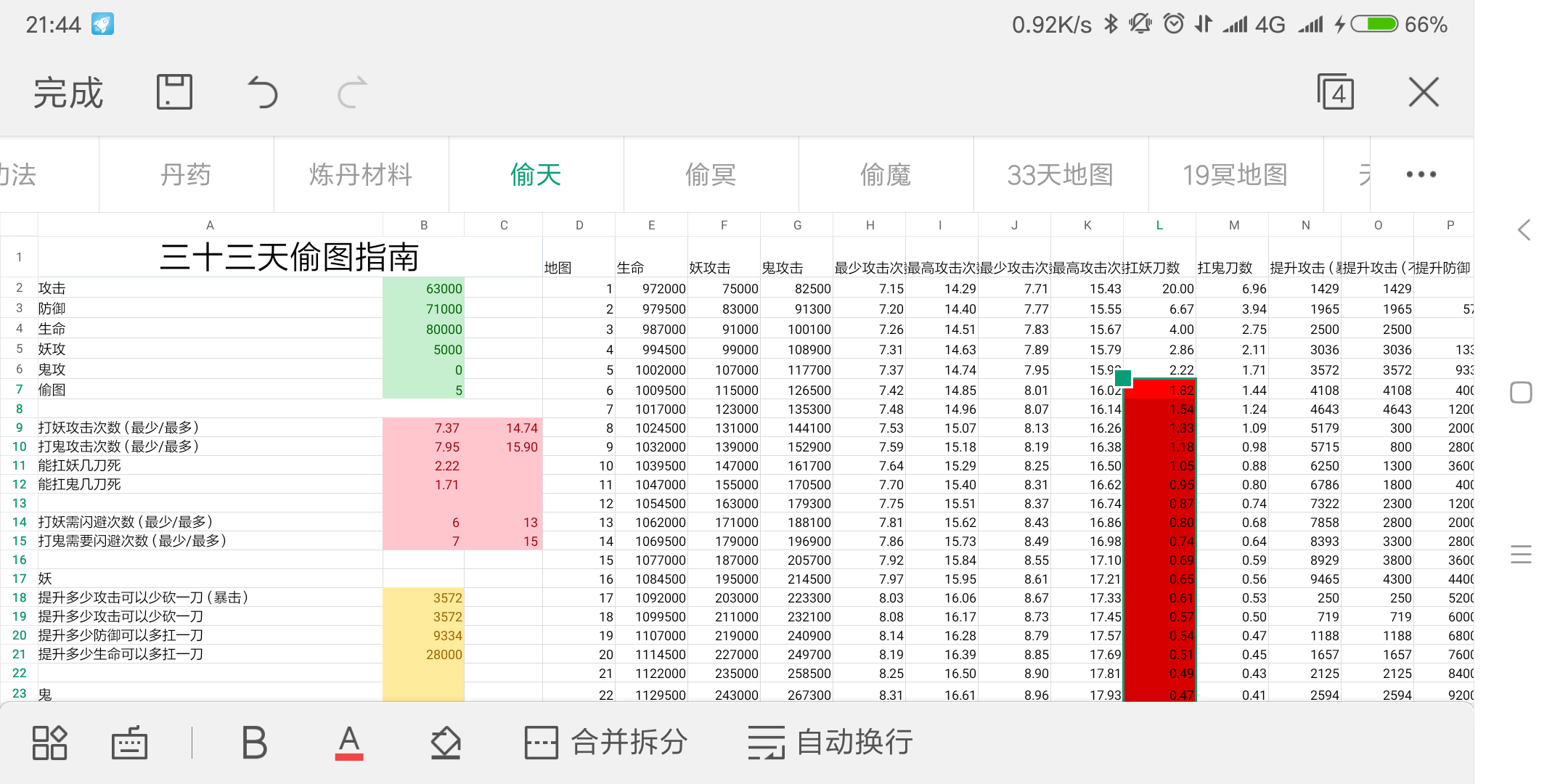Click the redo arrow icon
1568x784 pixels.
(353, 92)
